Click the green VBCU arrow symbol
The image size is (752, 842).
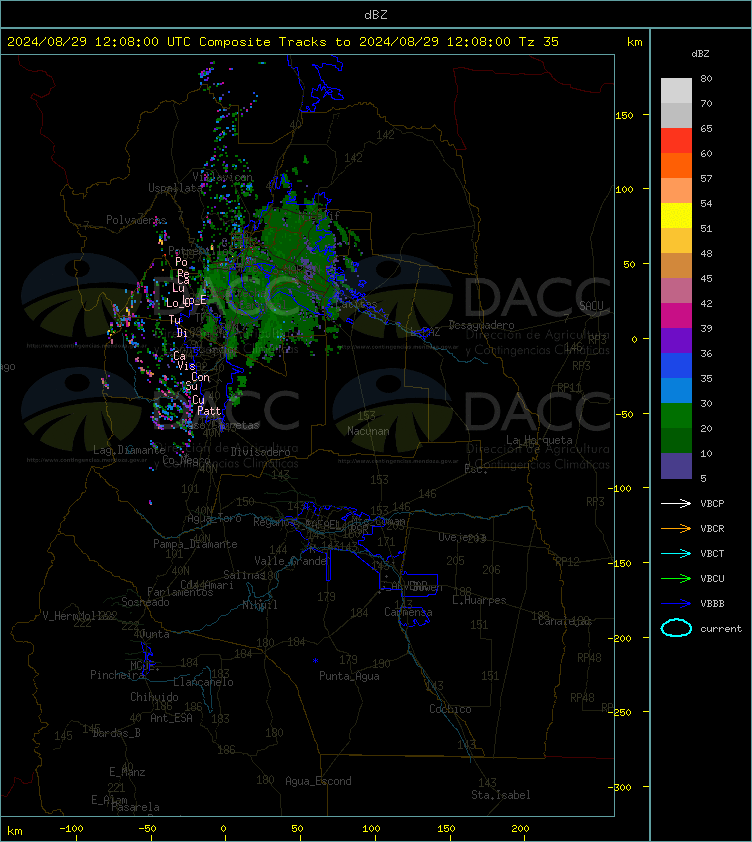tap(676, 578)
